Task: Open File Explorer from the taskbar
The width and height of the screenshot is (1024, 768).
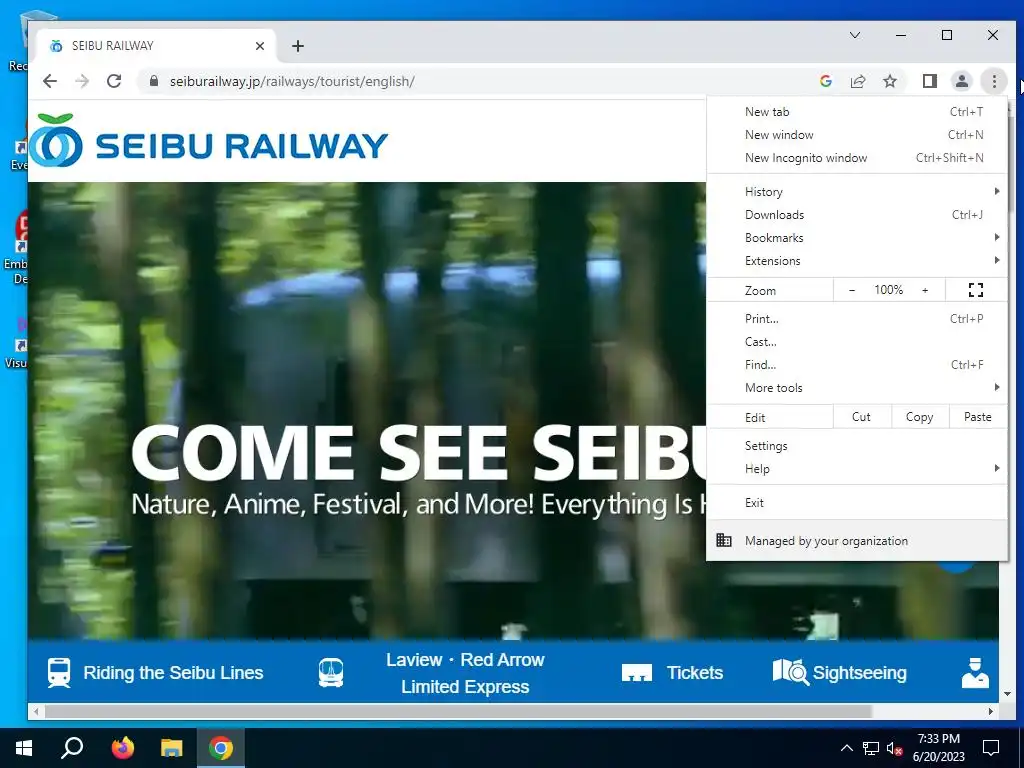Action: coord(172,748)
